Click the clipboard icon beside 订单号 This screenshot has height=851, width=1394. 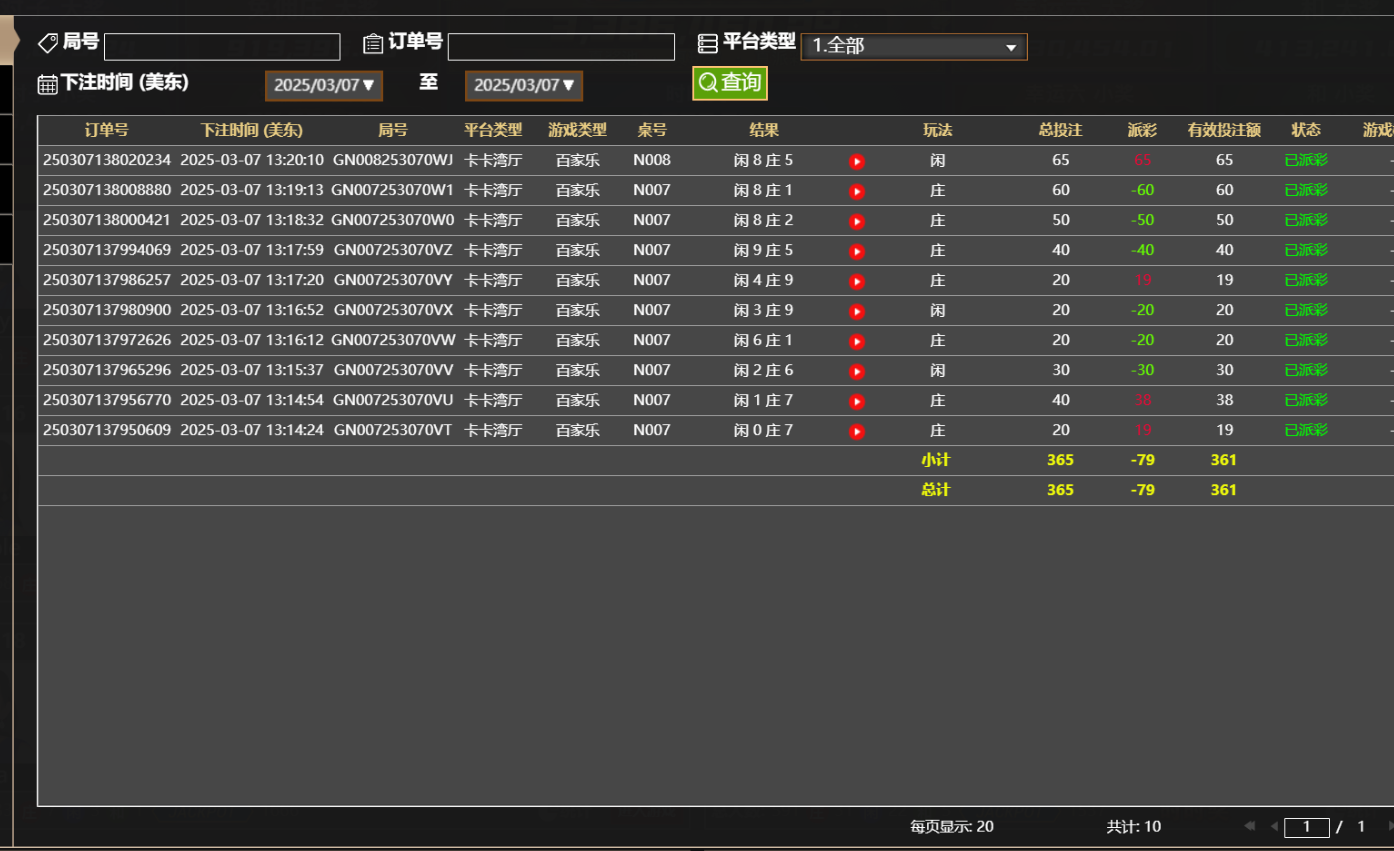371,42
